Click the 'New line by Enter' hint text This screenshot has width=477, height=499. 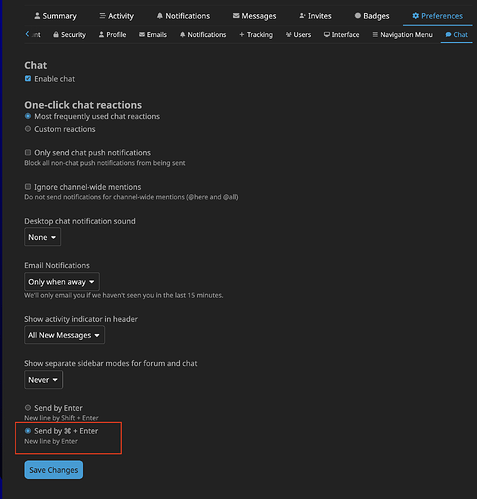pyautogui.click(x=51, y=441)
